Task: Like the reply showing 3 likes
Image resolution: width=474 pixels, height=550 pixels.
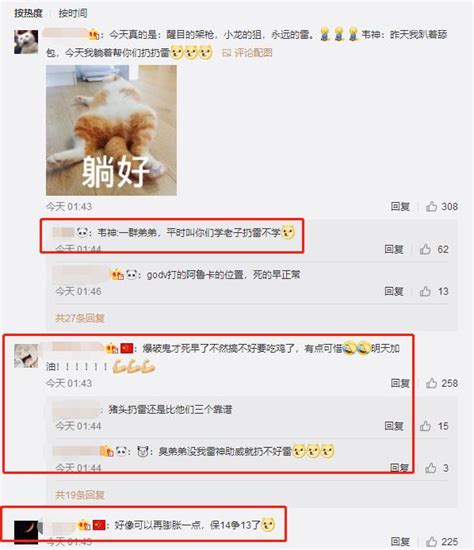Action: coord(431,468)
